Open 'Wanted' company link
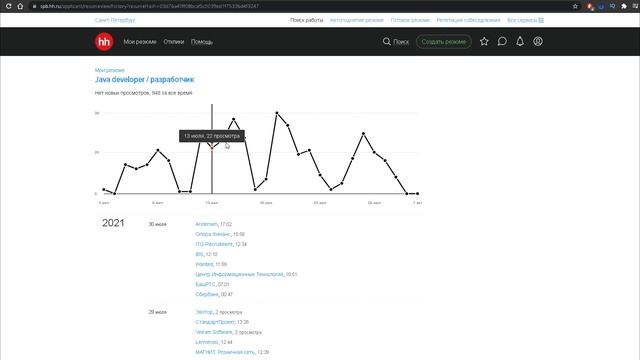 pyautogui.click(x=204, y=264)
